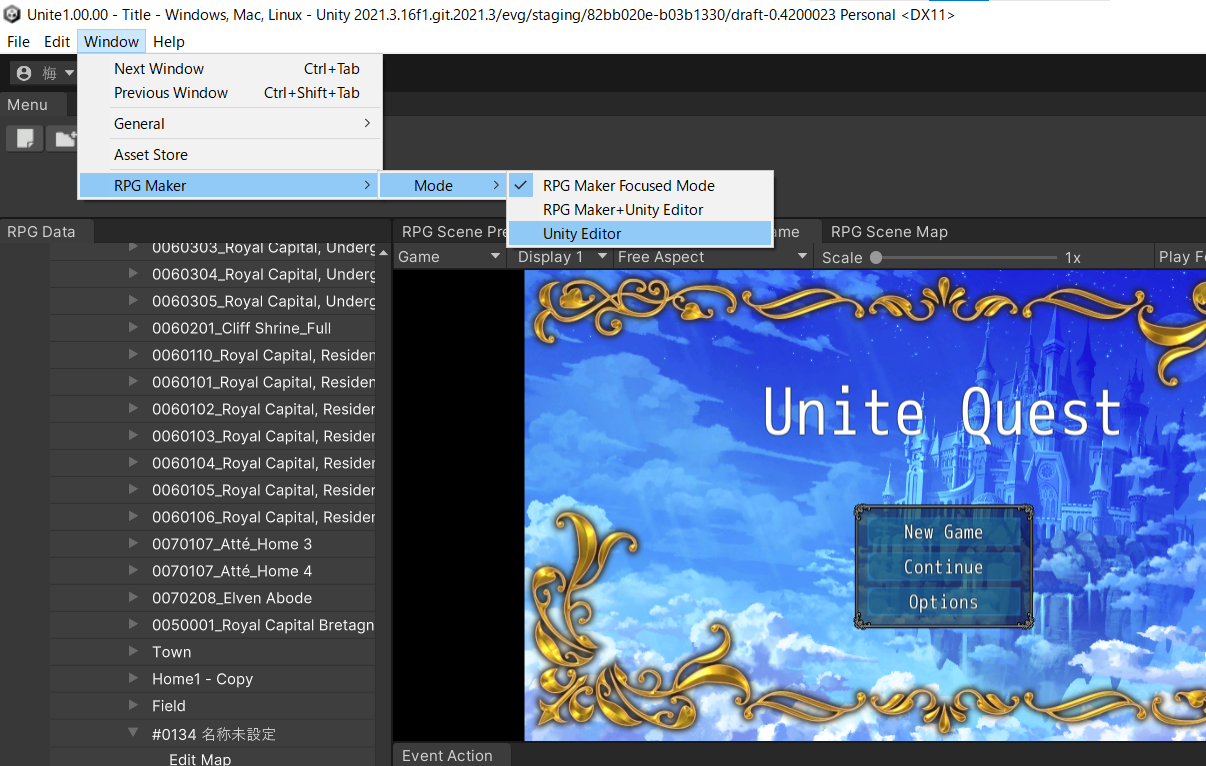Click the open folder icon in the Menu panel

pos(64,138)
